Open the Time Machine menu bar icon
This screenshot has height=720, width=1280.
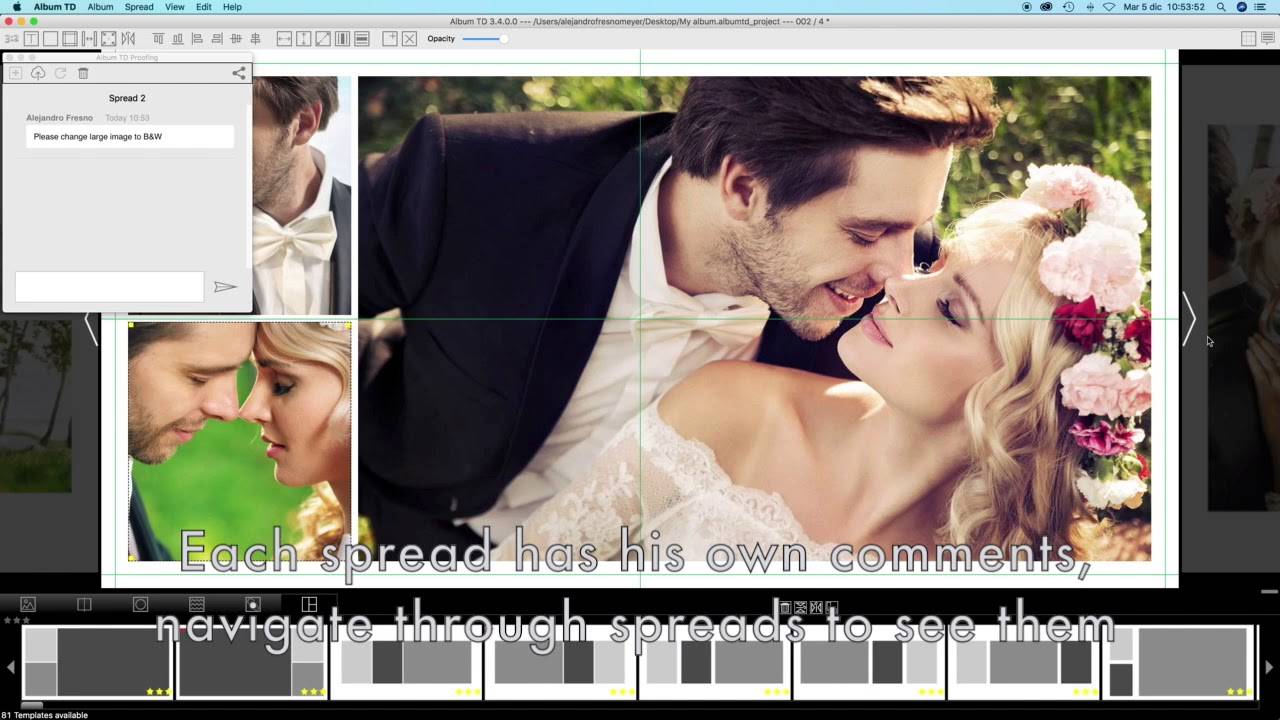click(1068, 7)
